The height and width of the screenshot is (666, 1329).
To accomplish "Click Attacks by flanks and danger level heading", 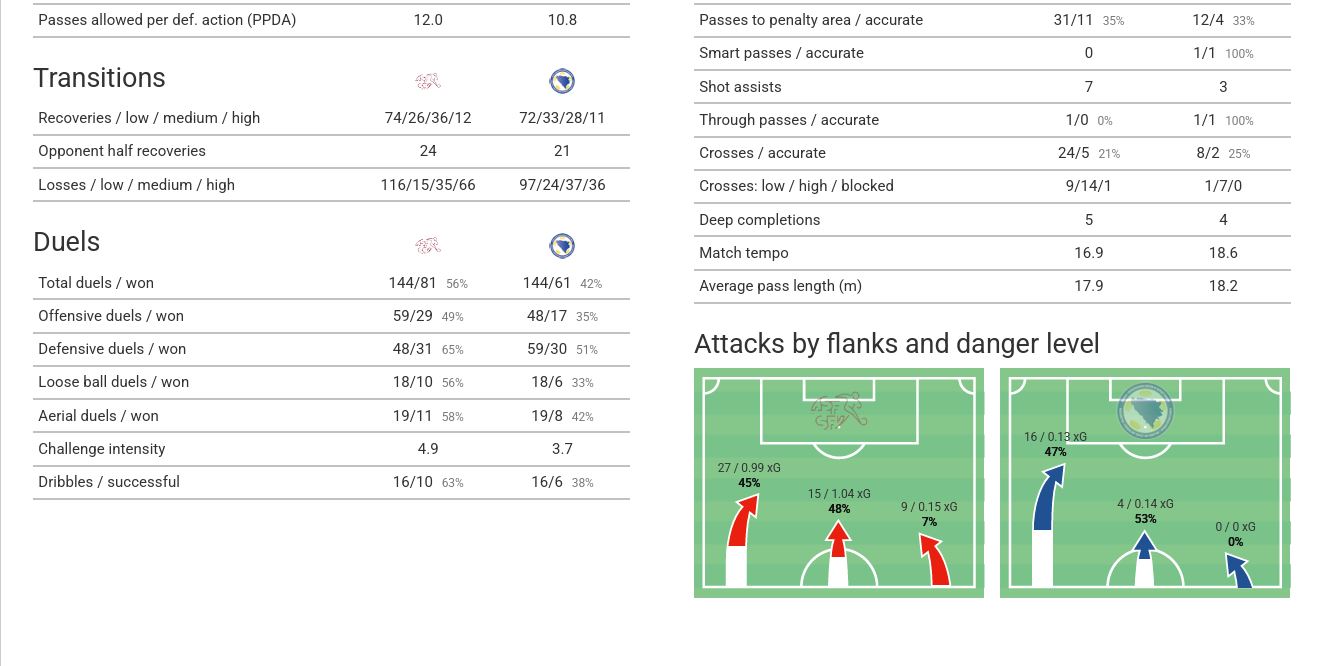I will 896,344.
